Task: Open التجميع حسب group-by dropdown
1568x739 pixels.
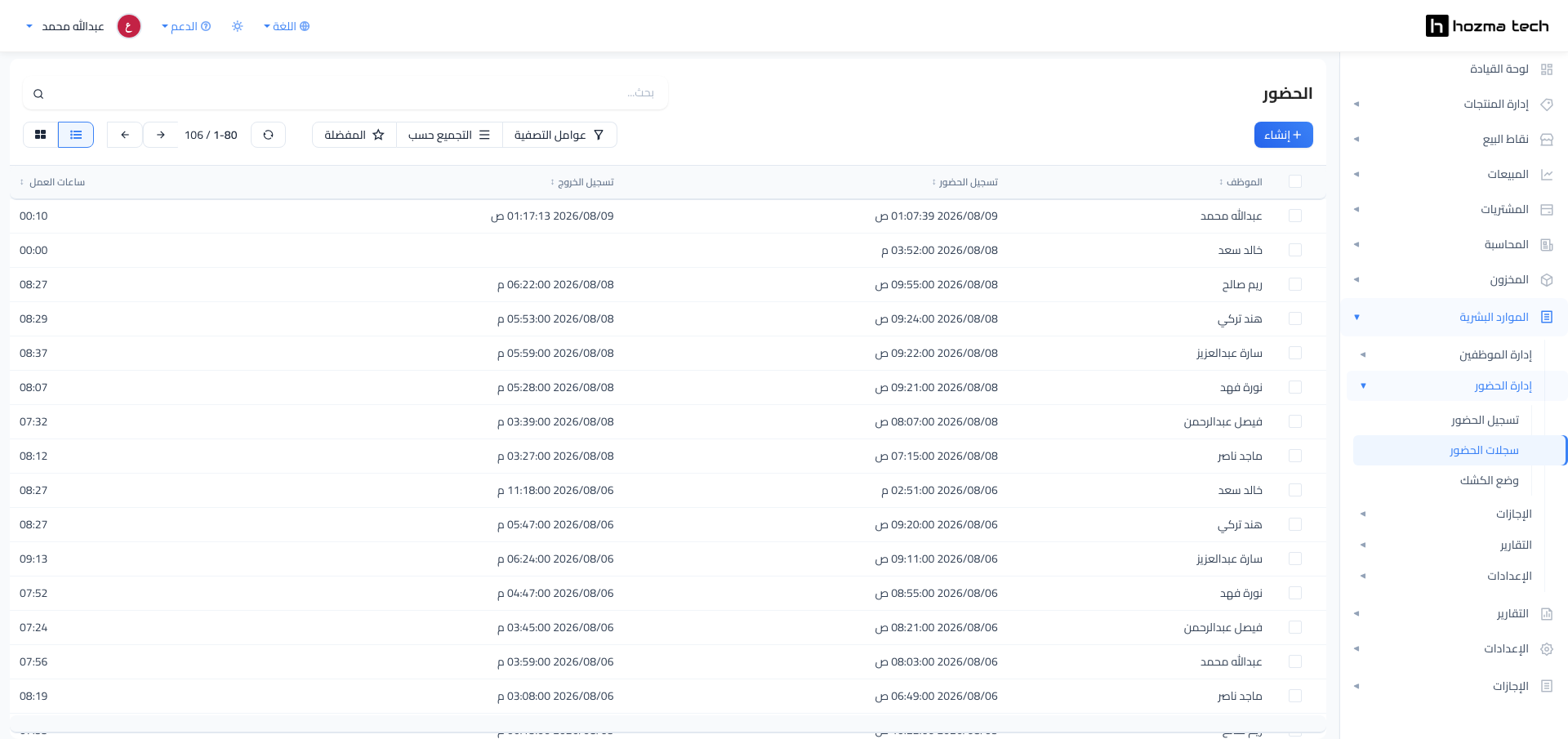Action: 449,135
